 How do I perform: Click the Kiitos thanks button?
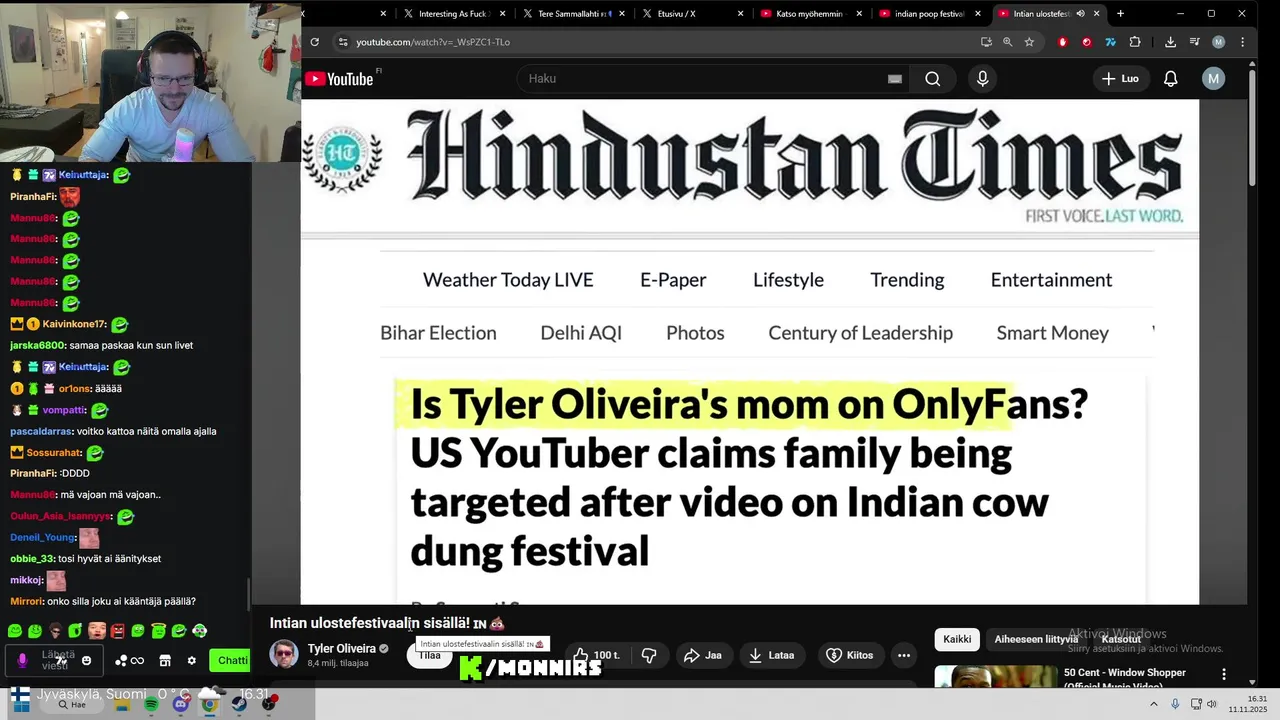tap(849, 656)
